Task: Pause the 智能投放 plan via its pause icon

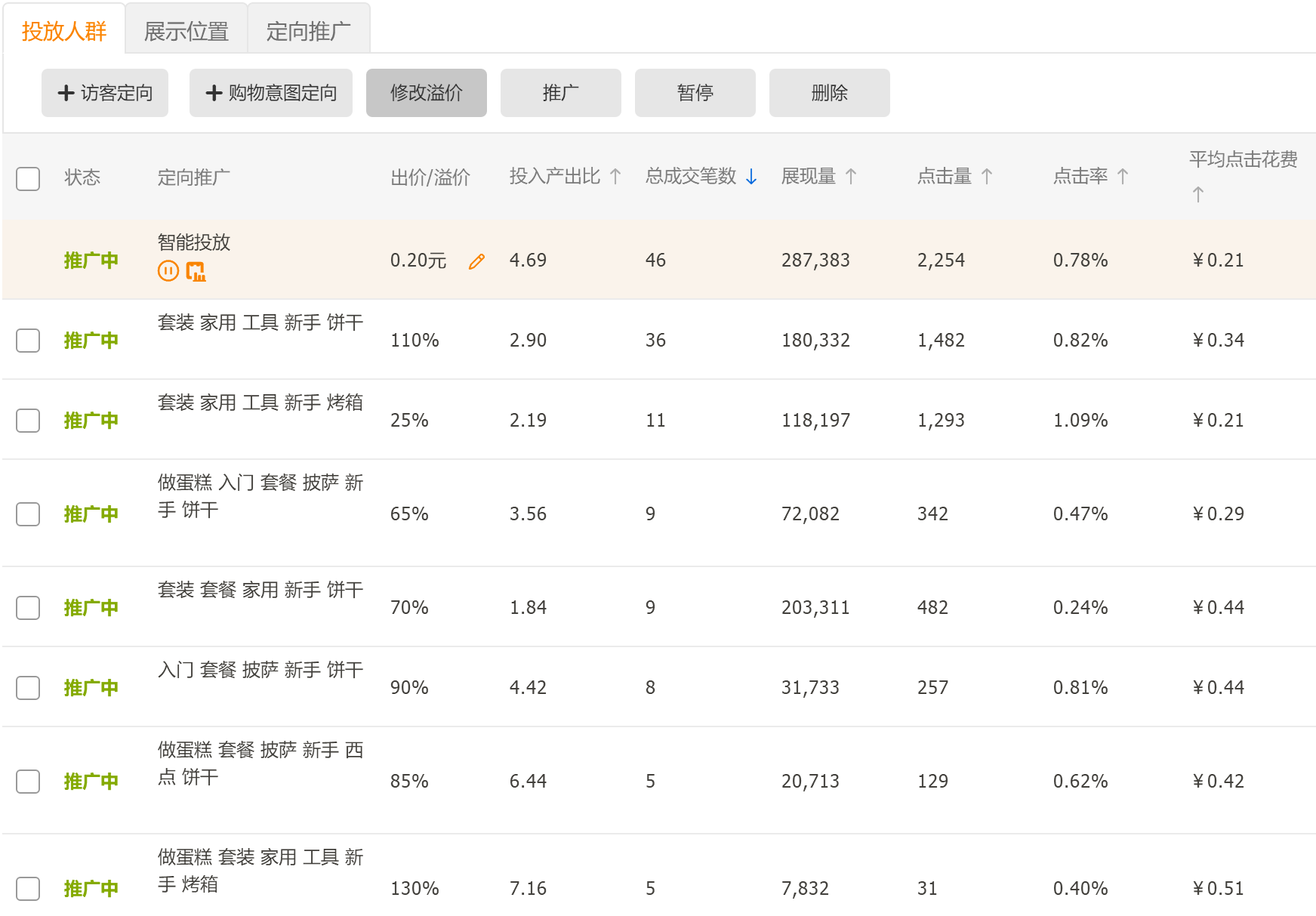Action: point(168,270)
